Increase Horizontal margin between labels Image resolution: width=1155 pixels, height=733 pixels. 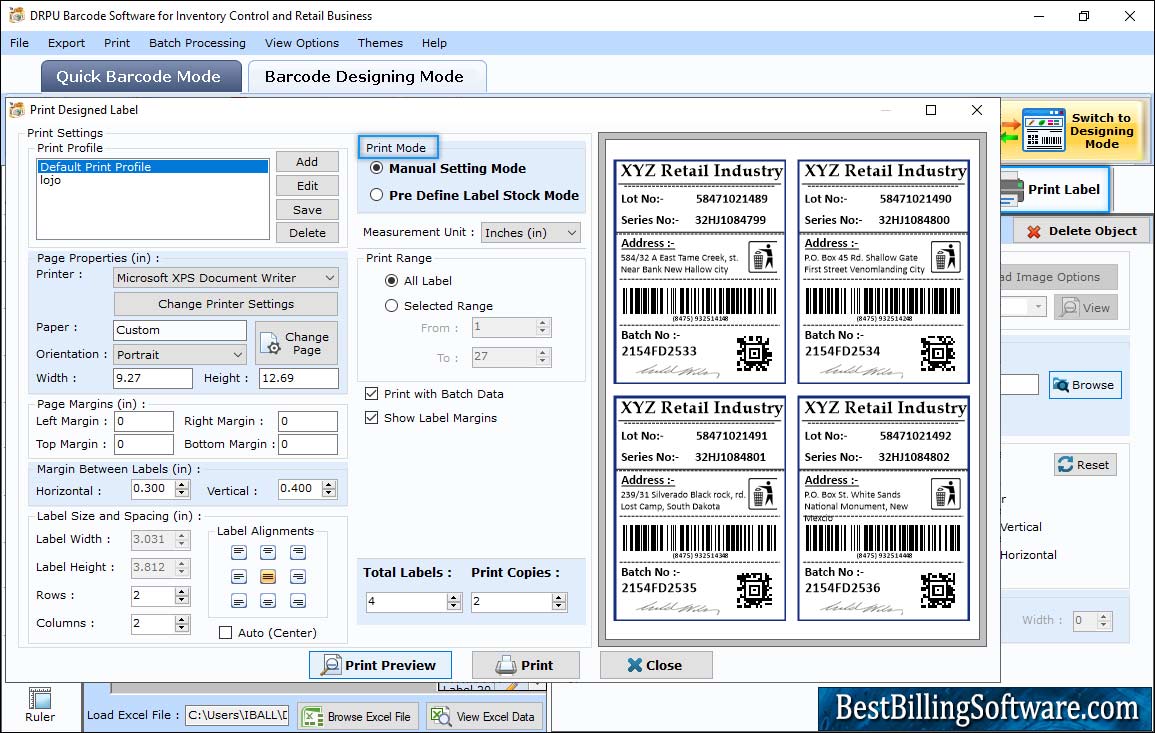[182, 484]
